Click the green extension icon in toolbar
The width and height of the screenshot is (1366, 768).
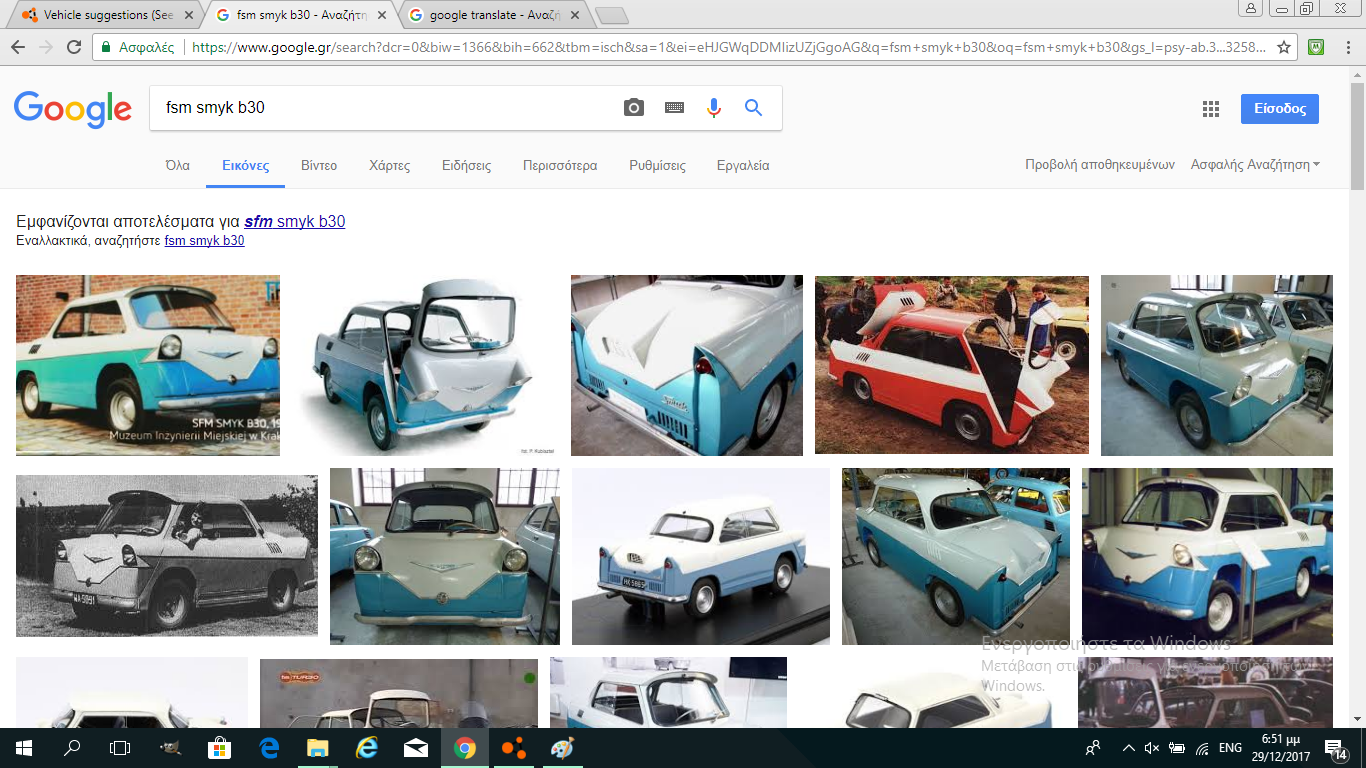[1317, 47]
